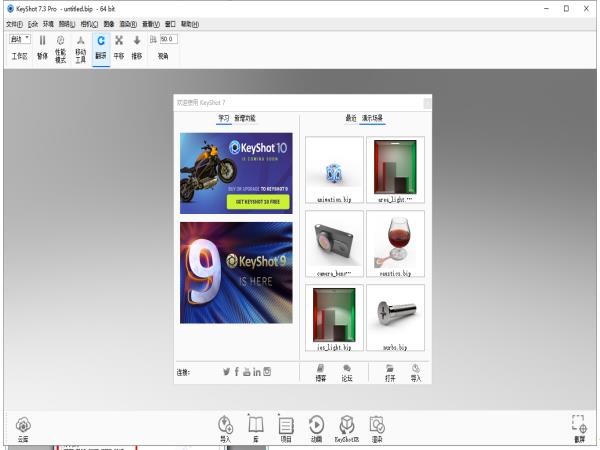The image size is (600, 450).
Task: Open the Render (渲染) dialog
Action: tap(377, 429)
